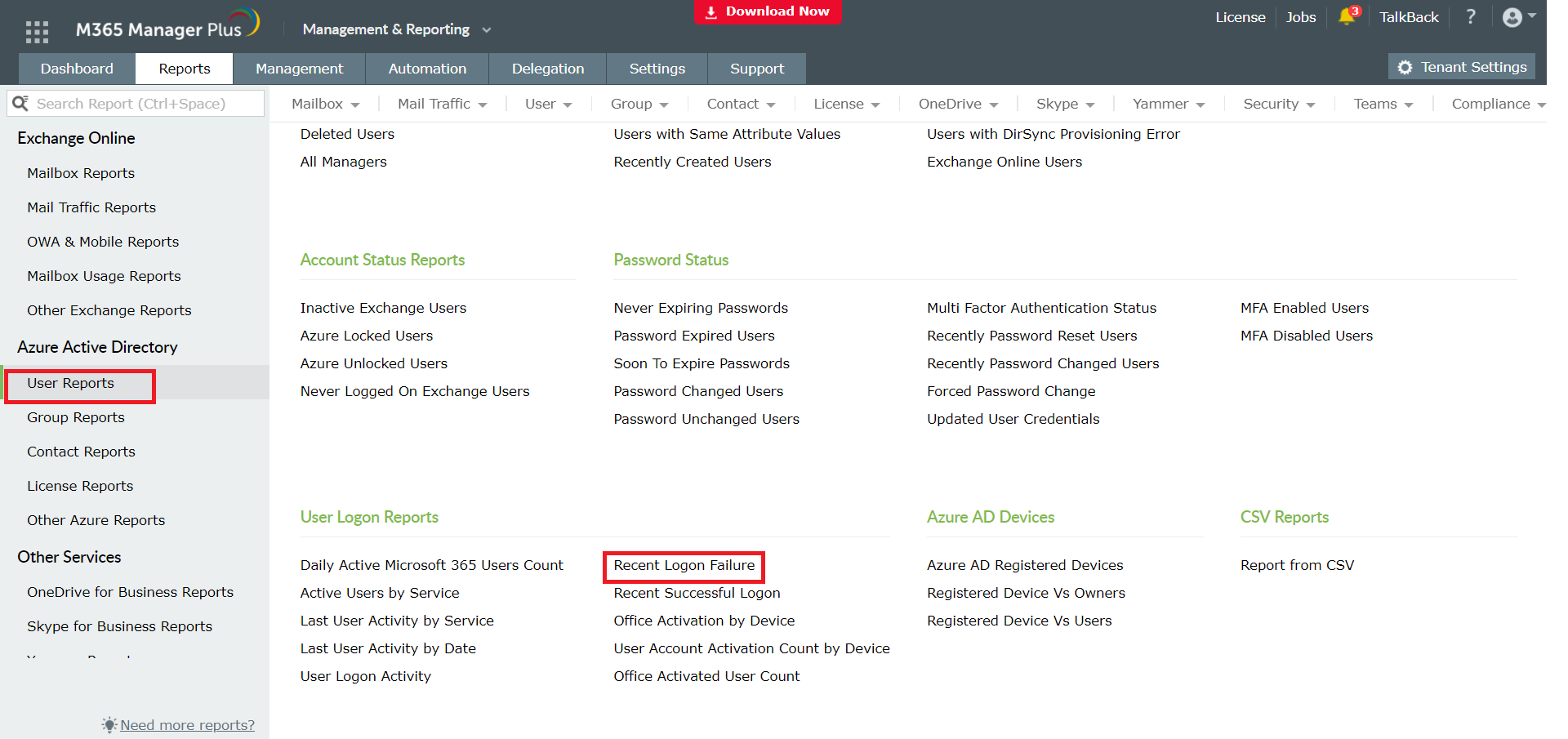Click the lightbulb icon beside Need more reports
1568x739 pixels.
pyautogui.click(x=109, y=724)
